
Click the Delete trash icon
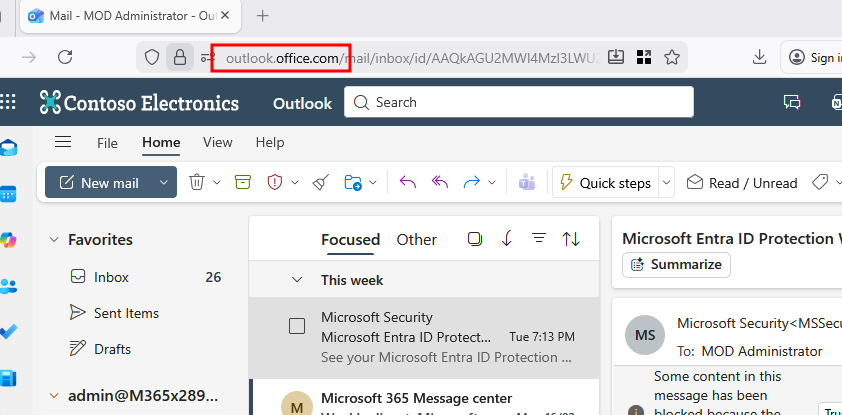pyautogui.click(x=197, y=182)
